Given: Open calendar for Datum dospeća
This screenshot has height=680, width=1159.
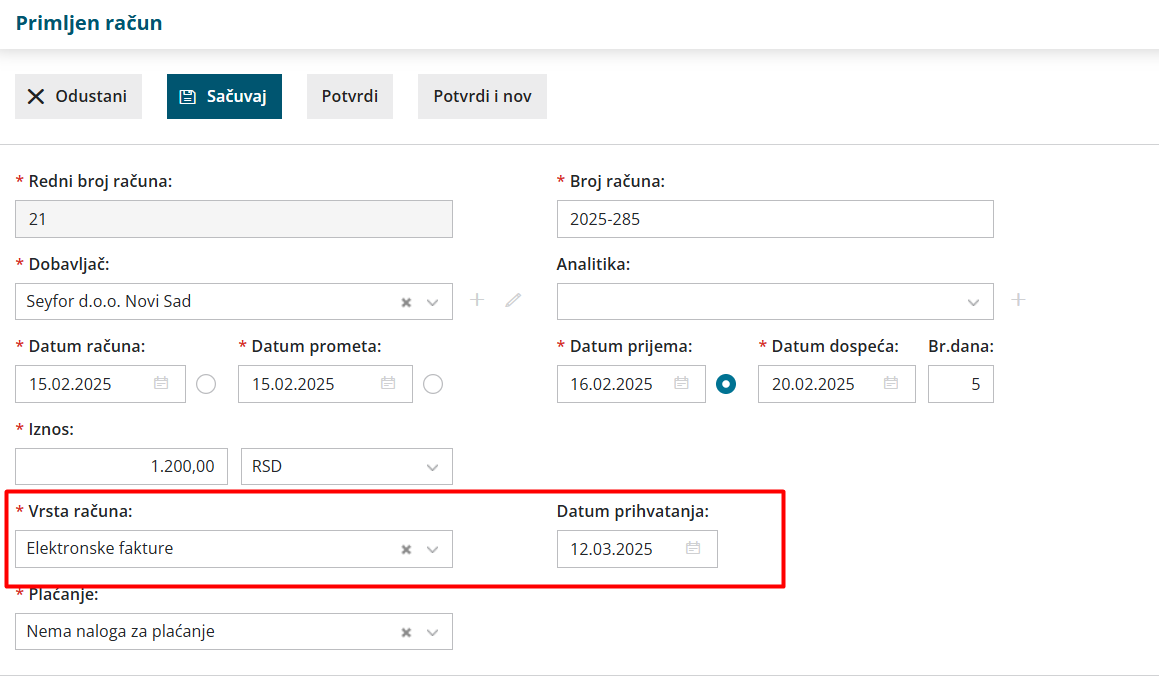Looking at the screenshot, I should 891,384.
